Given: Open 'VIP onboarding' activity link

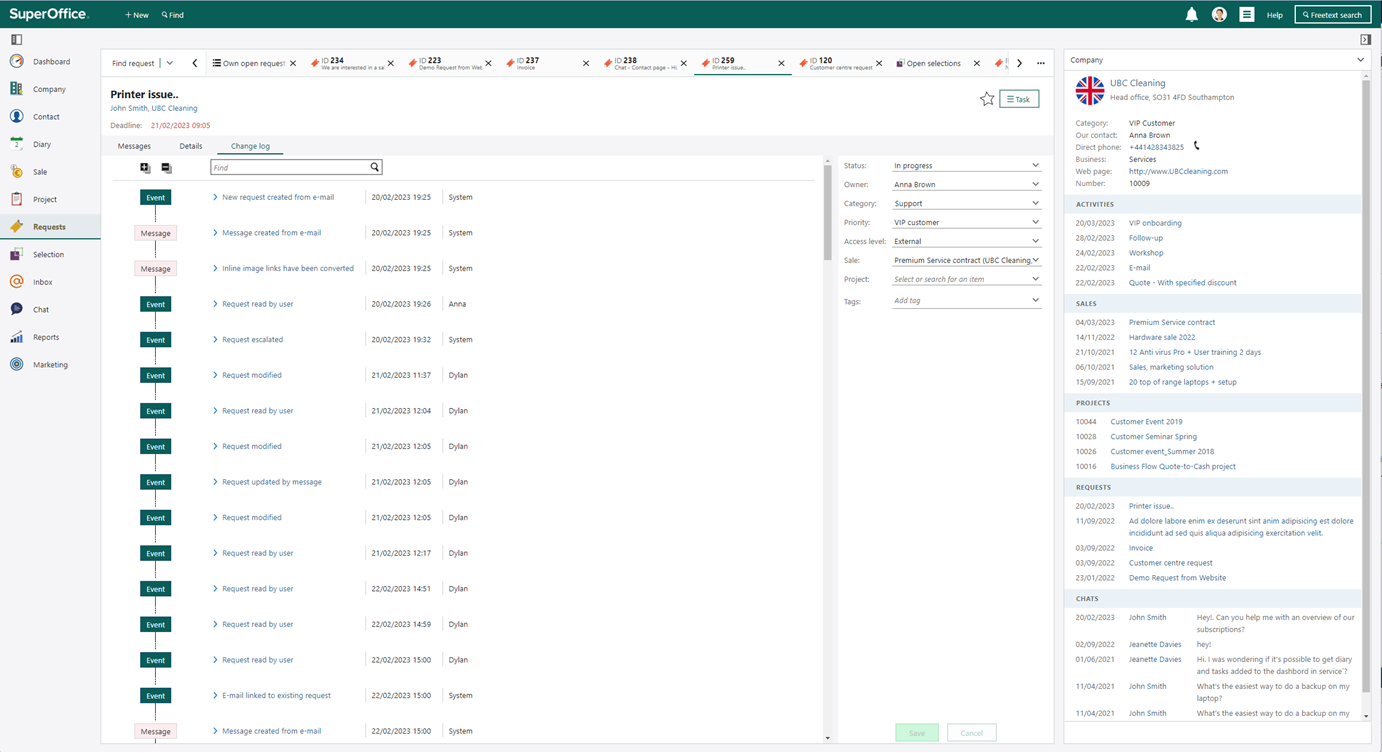Looking at the screenshot, I should (1155, 223).
